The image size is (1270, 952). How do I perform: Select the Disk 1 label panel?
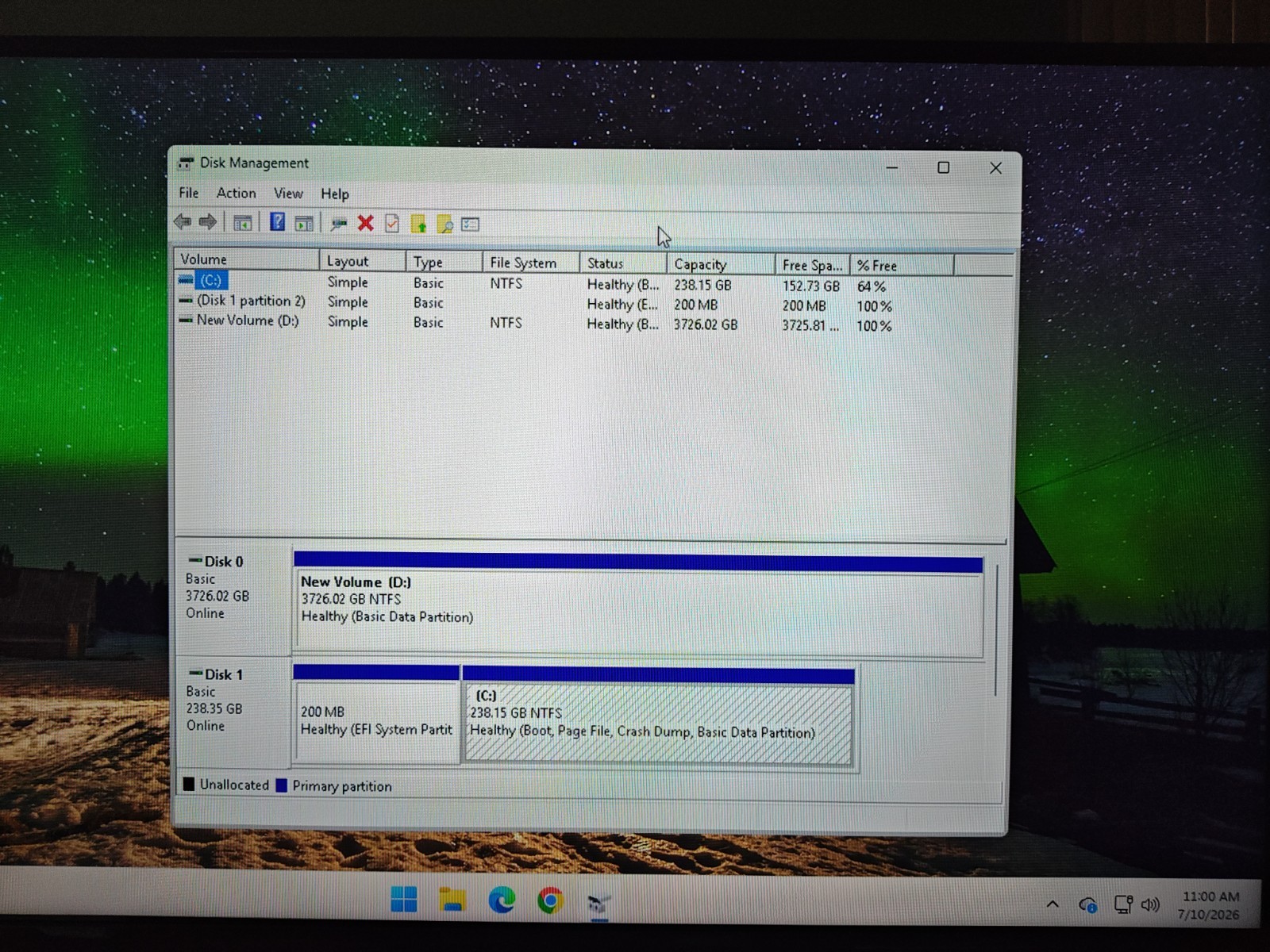pyautogui.click(x=233, y=712)
